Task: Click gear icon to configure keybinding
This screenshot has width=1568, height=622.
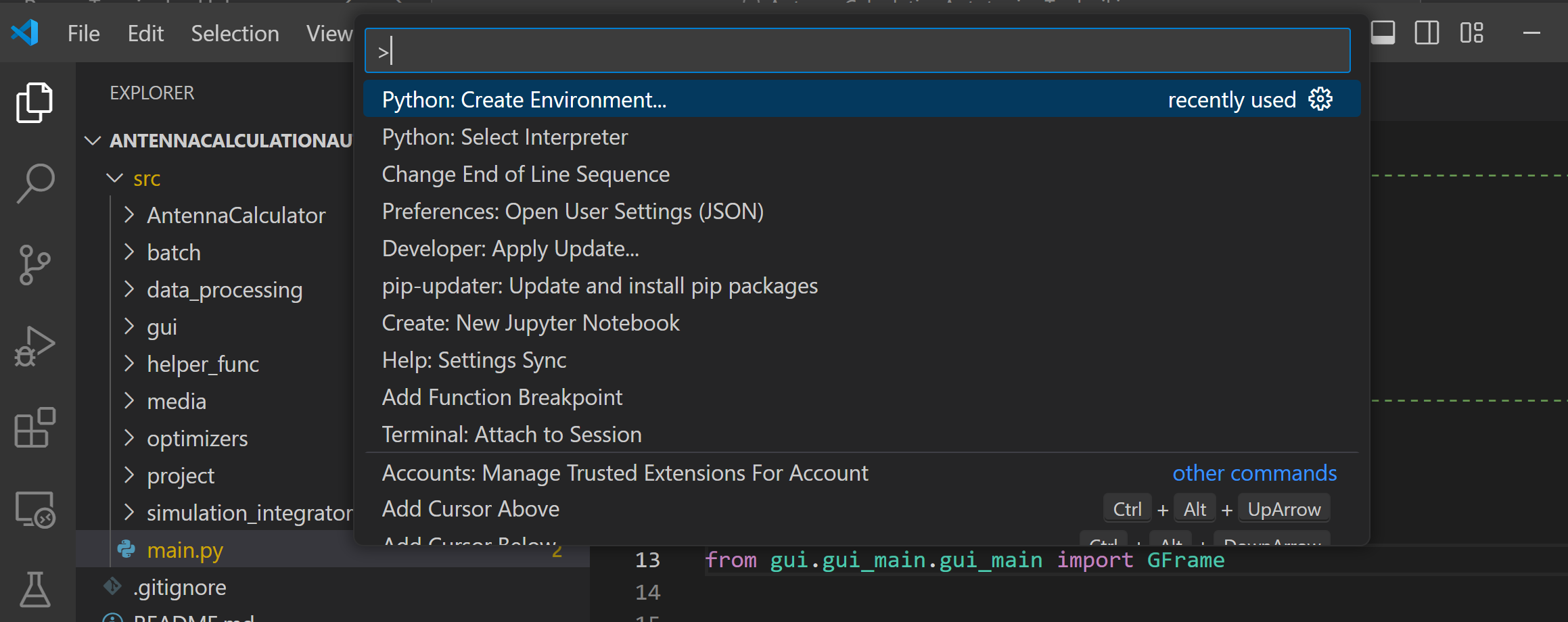Action: point(1320,99)
